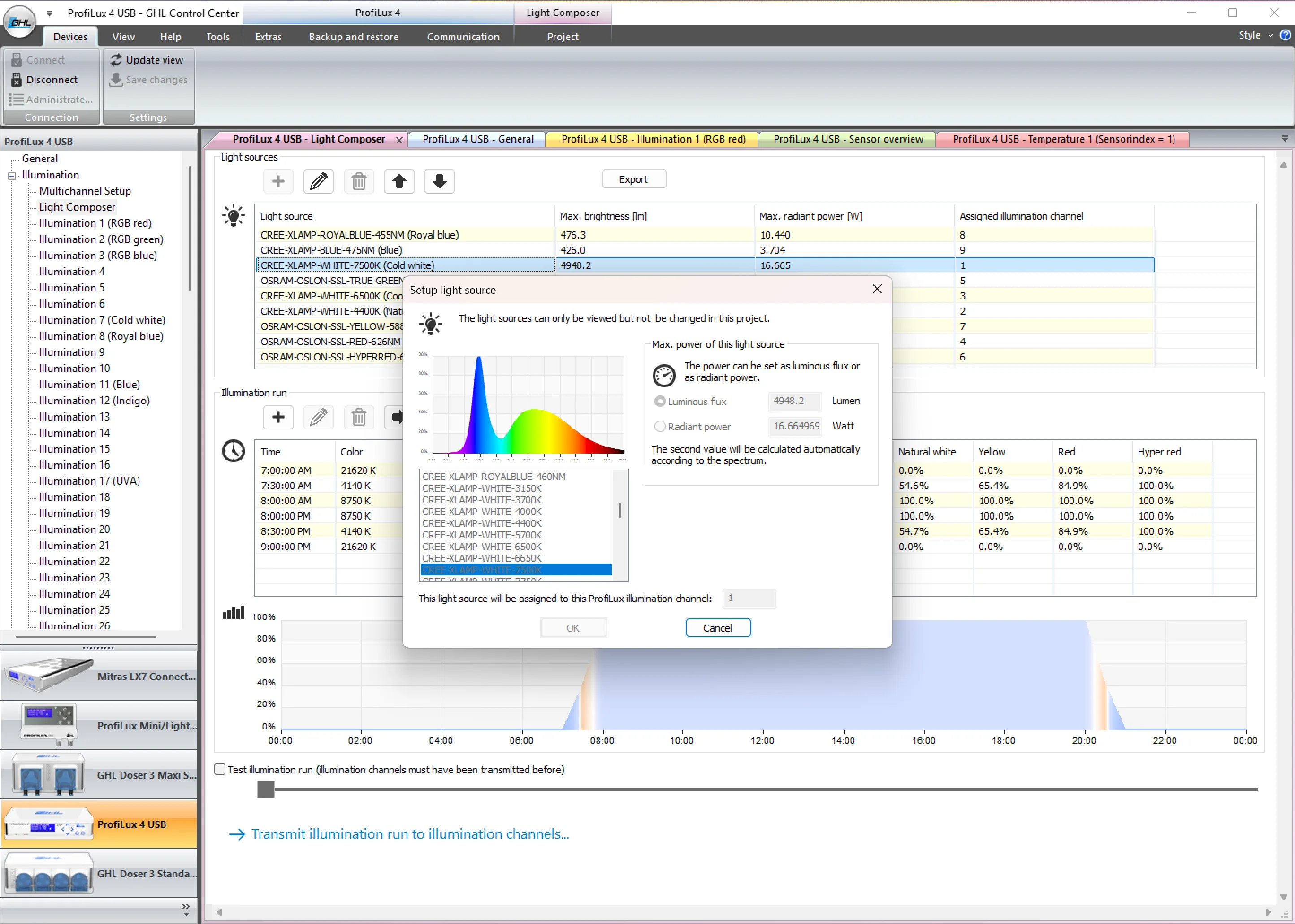
Task: Collapse the Illumination tree node
Action: (x=11, y=176)
